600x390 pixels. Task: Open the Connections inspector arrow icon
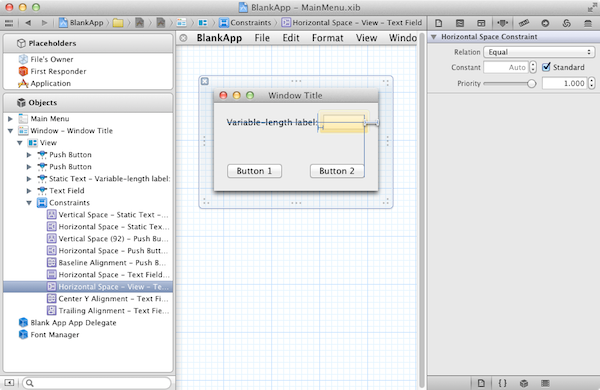pyautogui.click(x=545, y=23)
